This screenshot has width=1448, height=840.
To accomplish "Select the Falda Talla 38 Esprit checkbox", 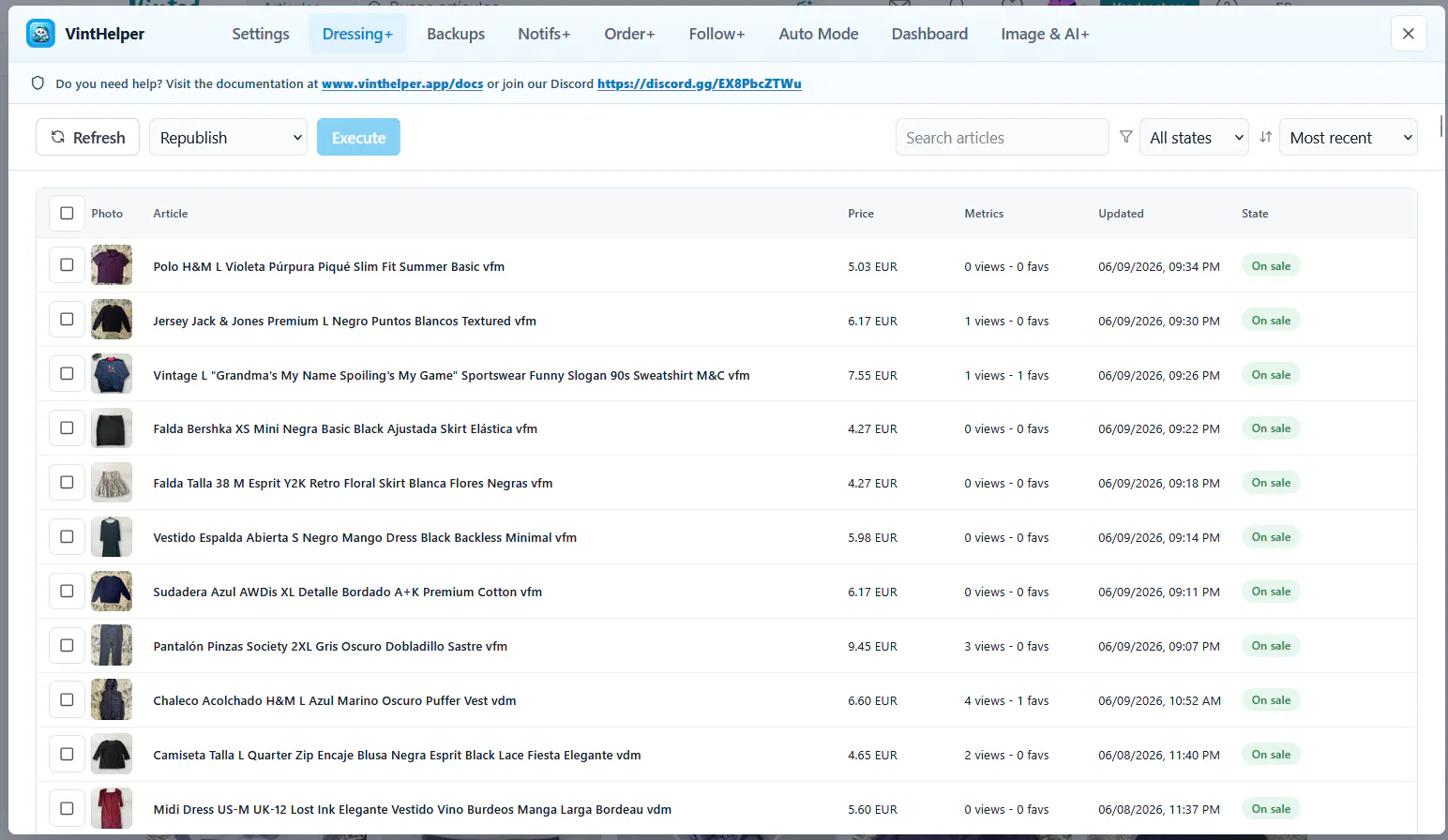I will 67,483.
